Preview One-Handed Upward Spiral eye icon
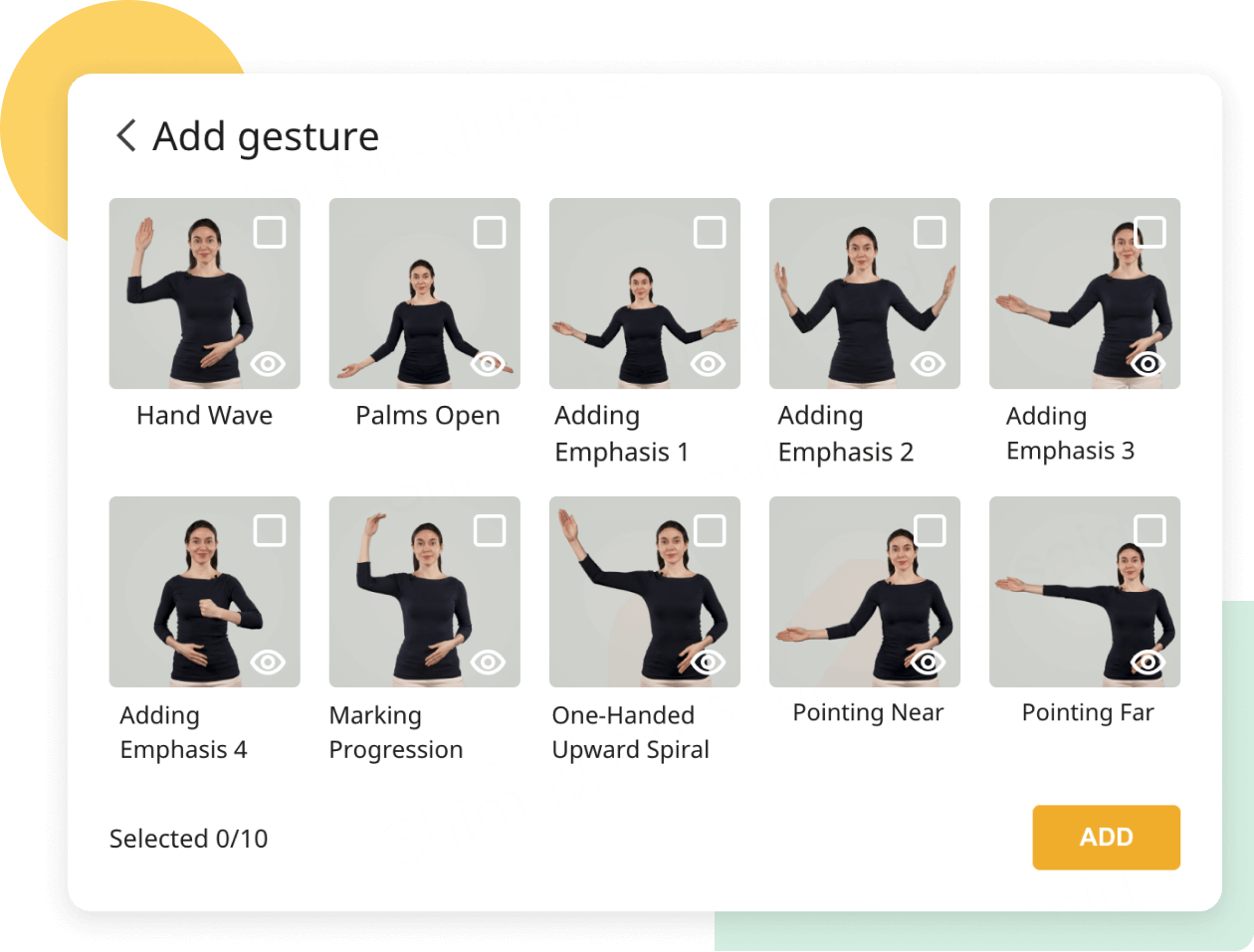 pyautogui.click(x=708, y=663)
